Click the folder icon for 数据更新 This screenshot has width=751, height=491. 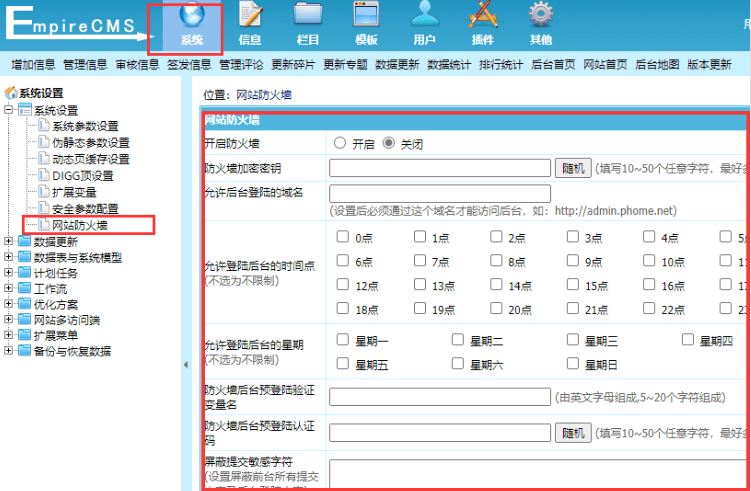point(24,241)
